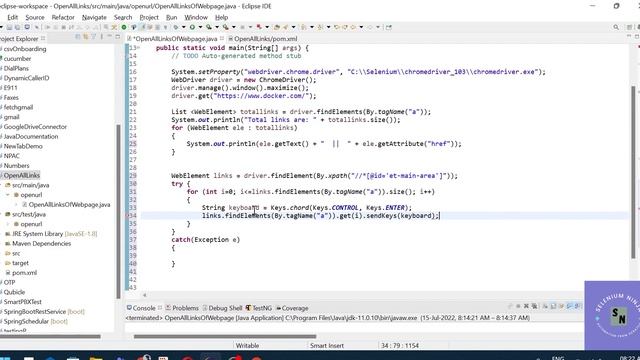Switch to the TestNG tab
640x360 pixels.
(259, 308)
